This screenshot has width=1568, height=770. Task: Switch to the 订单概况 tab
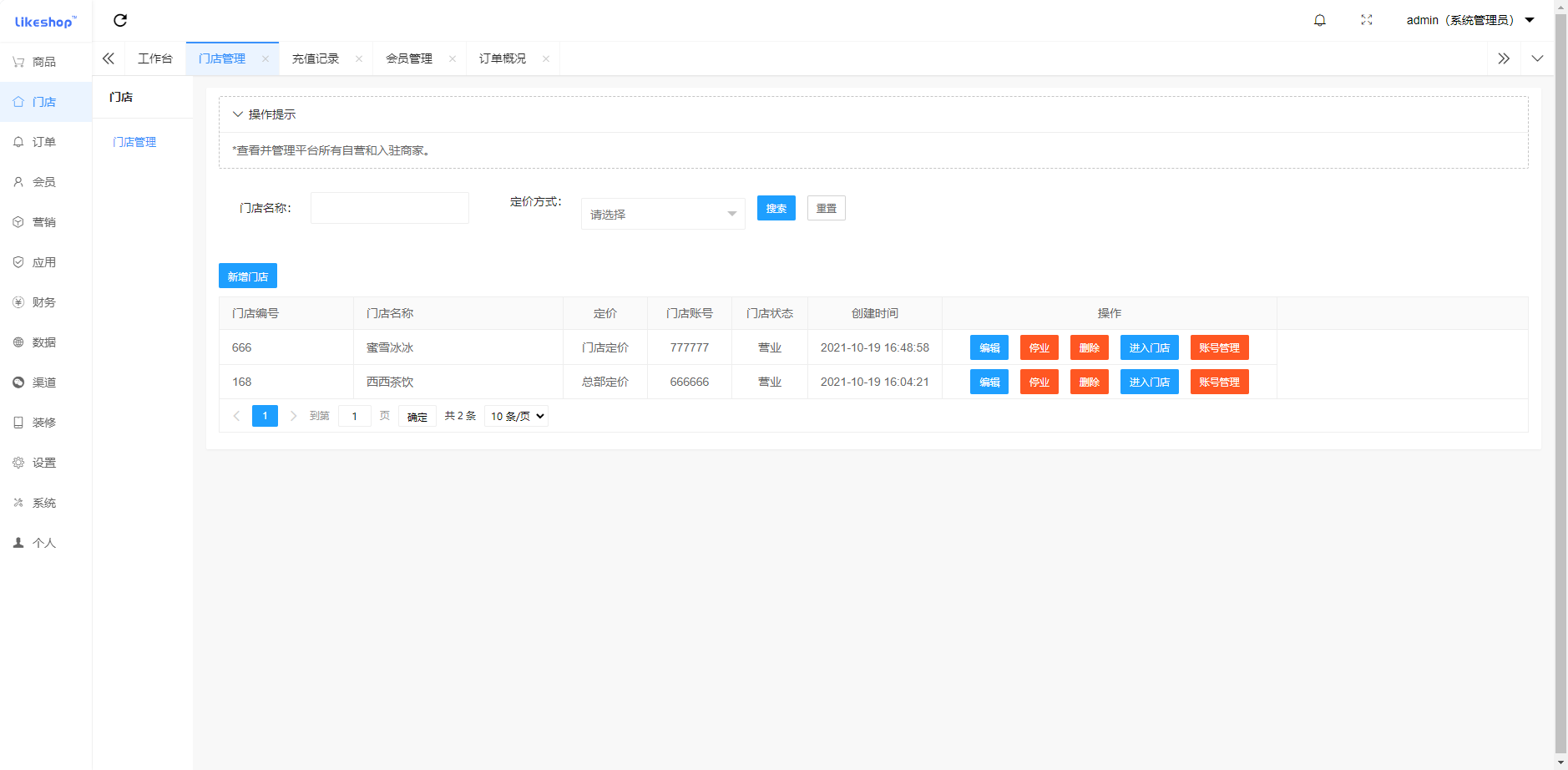[x=502, y=58]
